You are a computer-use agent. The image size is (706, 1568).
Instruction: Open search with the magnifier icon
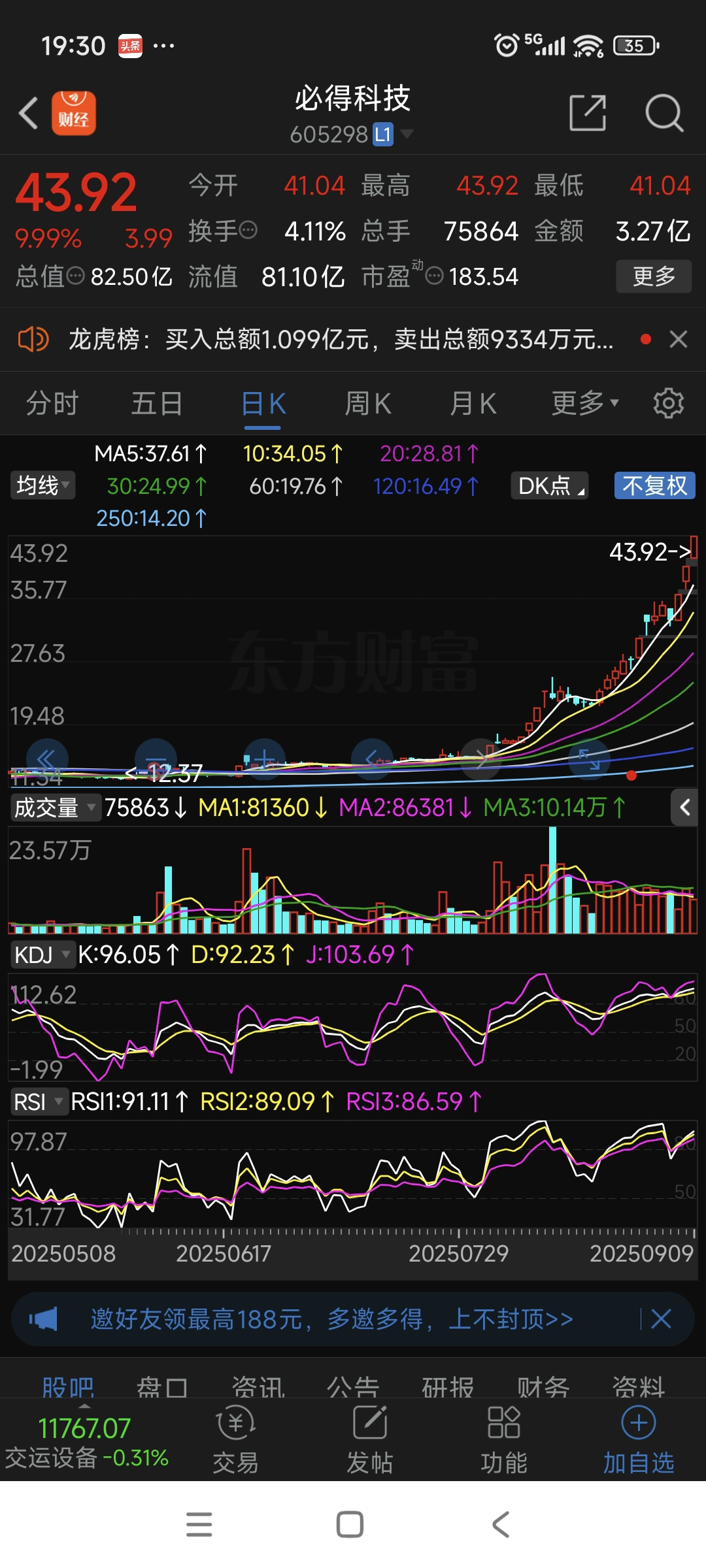[664, 113]
